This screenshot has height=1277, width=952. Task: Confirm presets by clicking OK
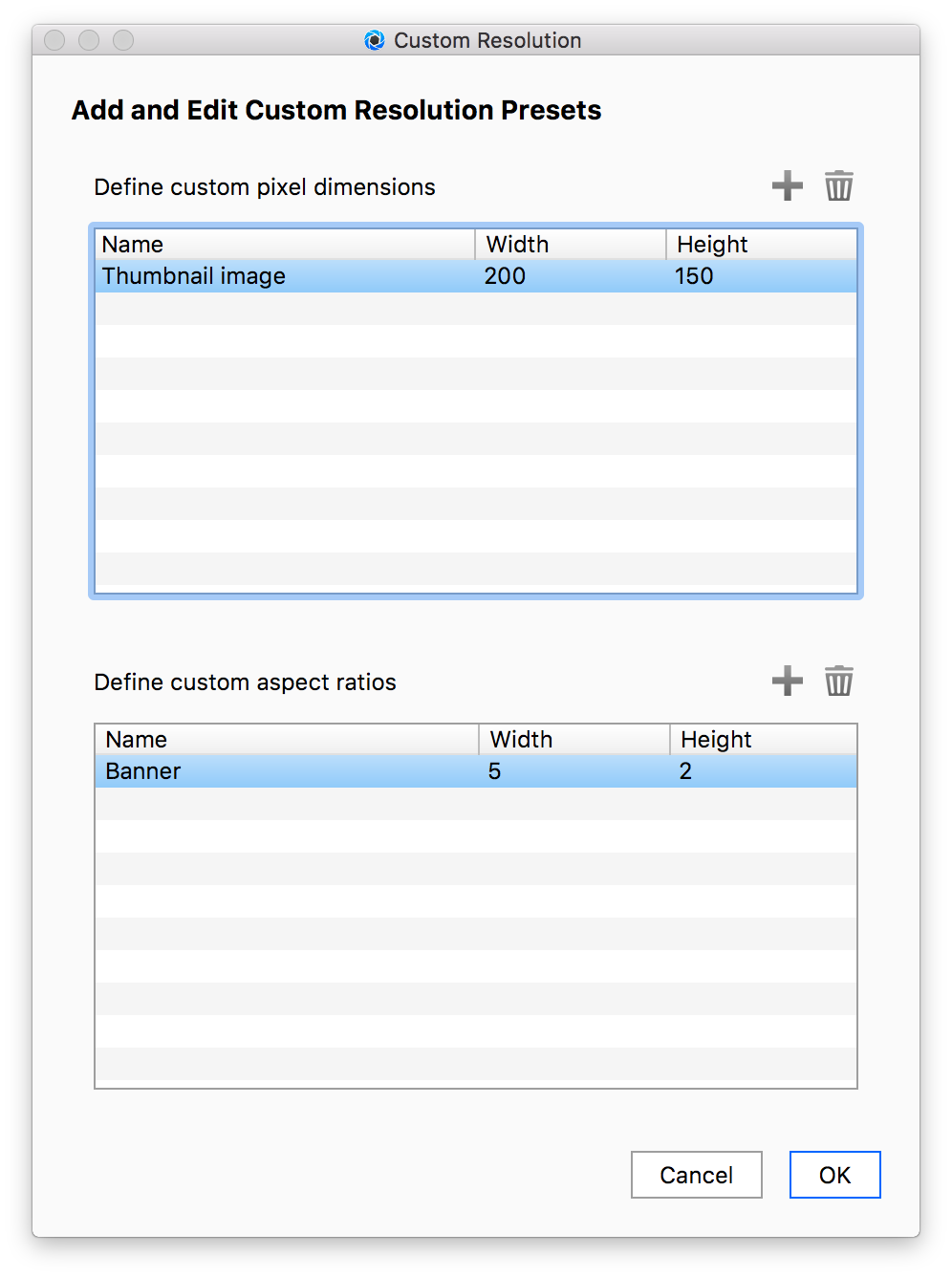[833, 1175]
